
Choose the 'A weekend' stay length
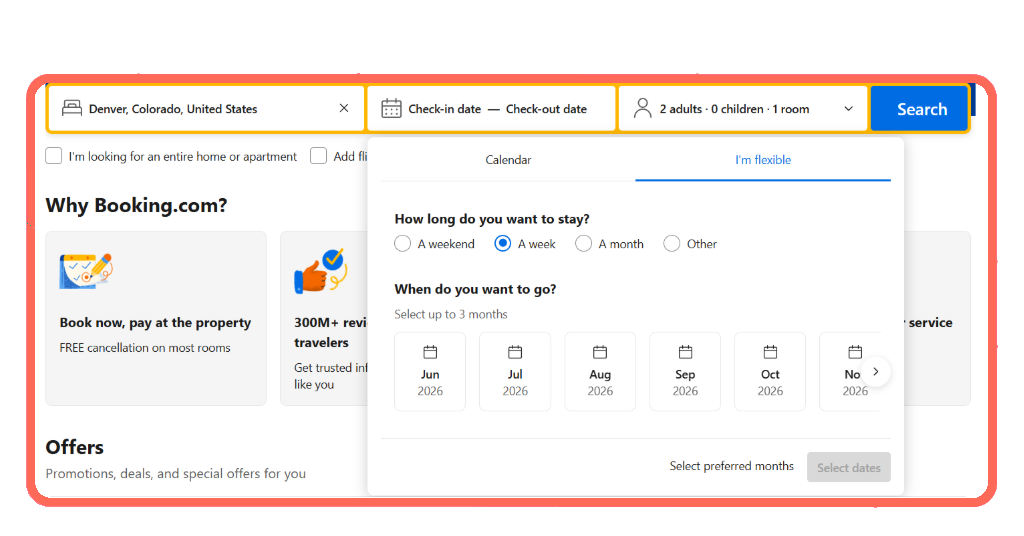(x=402, y=244)
